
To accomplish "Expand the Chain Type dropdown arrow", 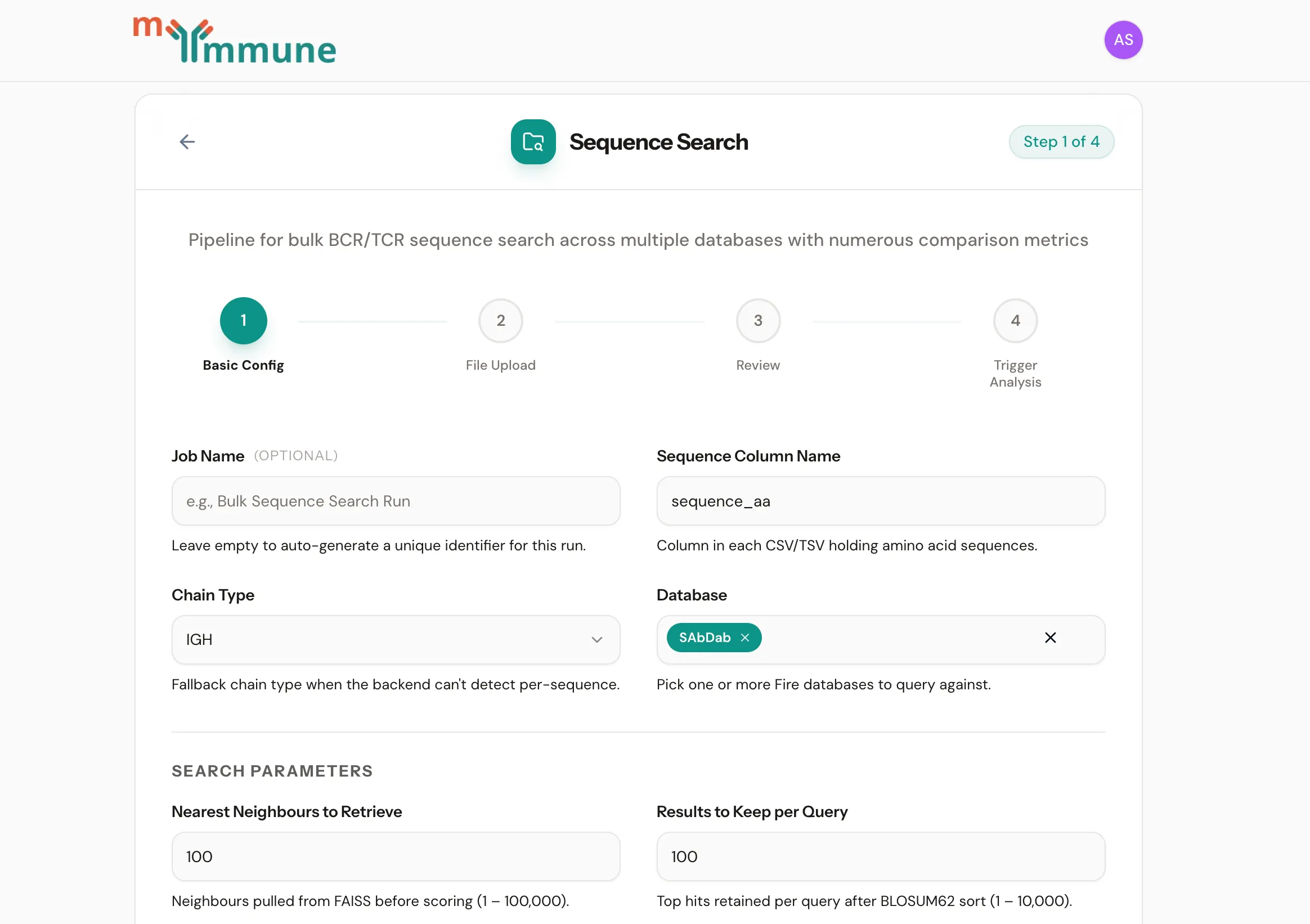I will 597,640.
